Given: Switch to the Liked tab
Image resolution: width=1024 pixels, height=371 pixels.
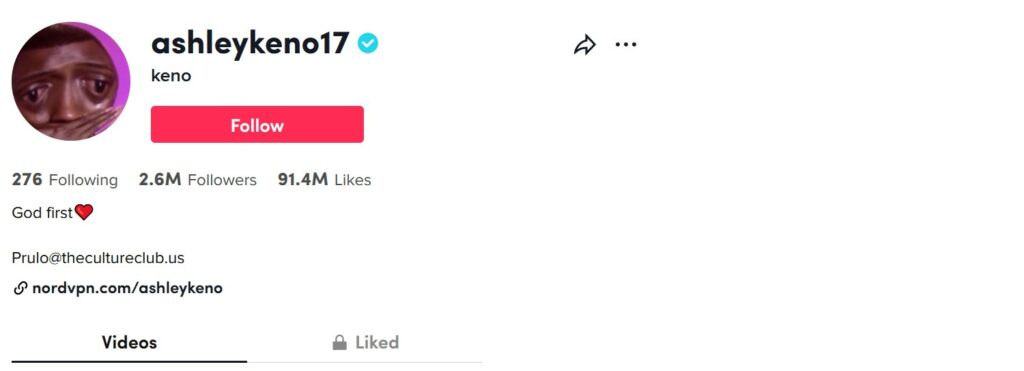Looking at the screenshot, I should pyautogui.click(x=365, y=343).
